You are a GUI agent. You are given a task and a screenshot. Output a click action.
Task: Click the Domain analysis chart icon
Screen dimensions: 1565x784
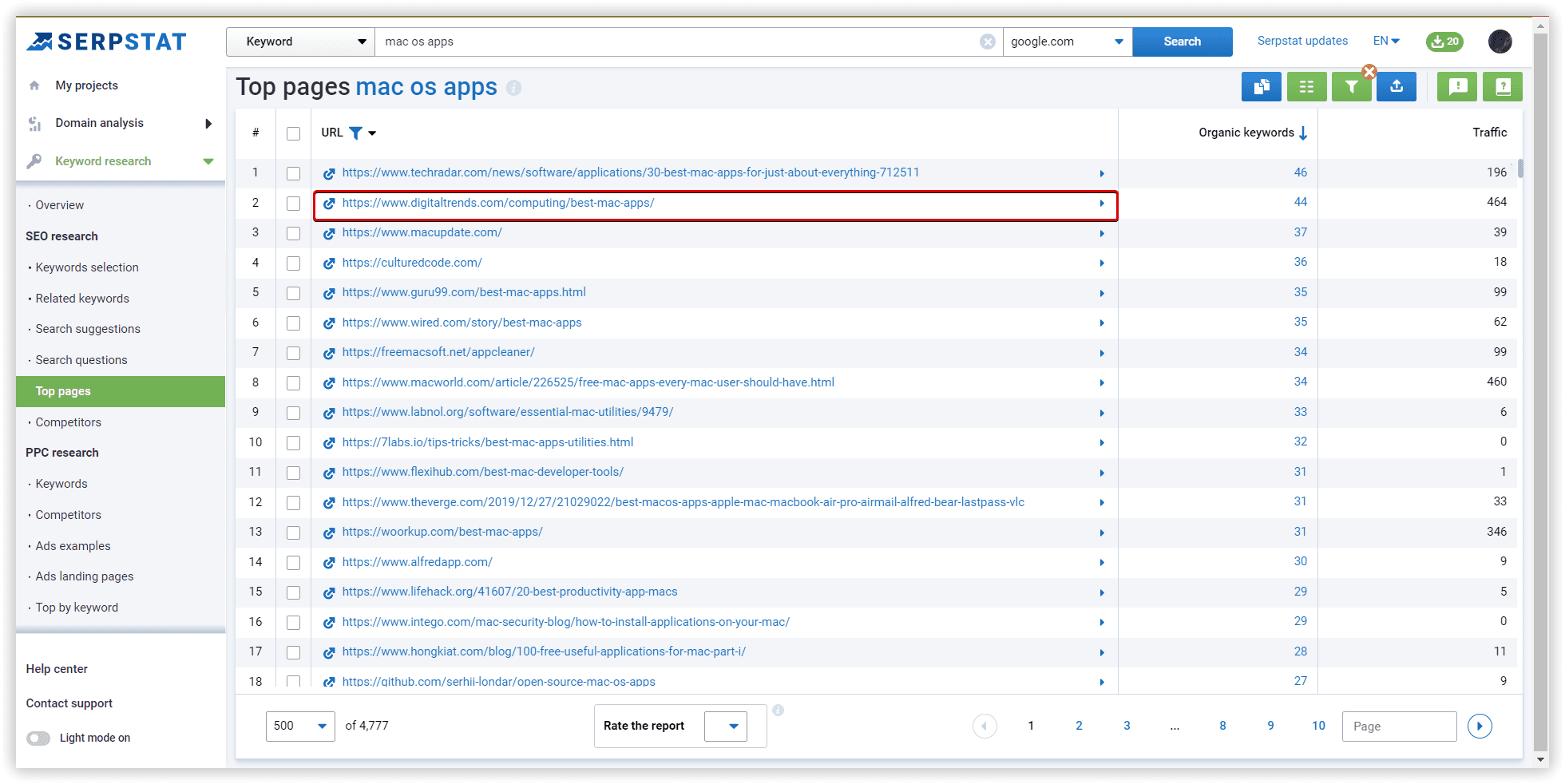tap(34, 123)
